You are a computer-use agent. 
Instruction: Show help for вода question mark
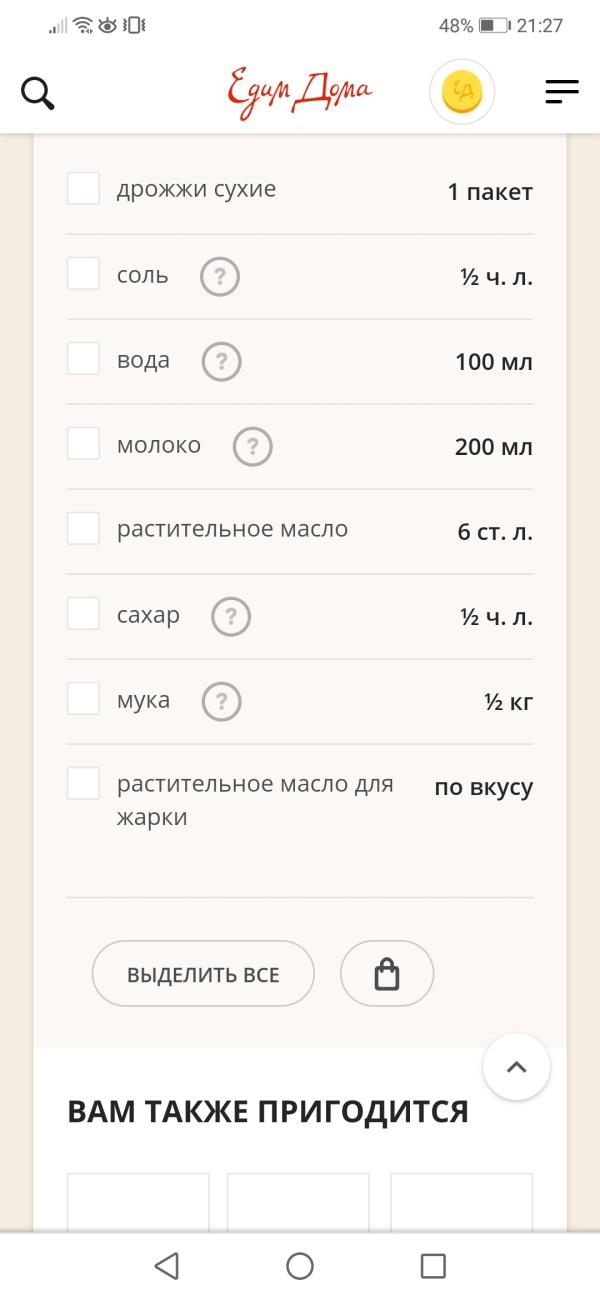point(222,362)
